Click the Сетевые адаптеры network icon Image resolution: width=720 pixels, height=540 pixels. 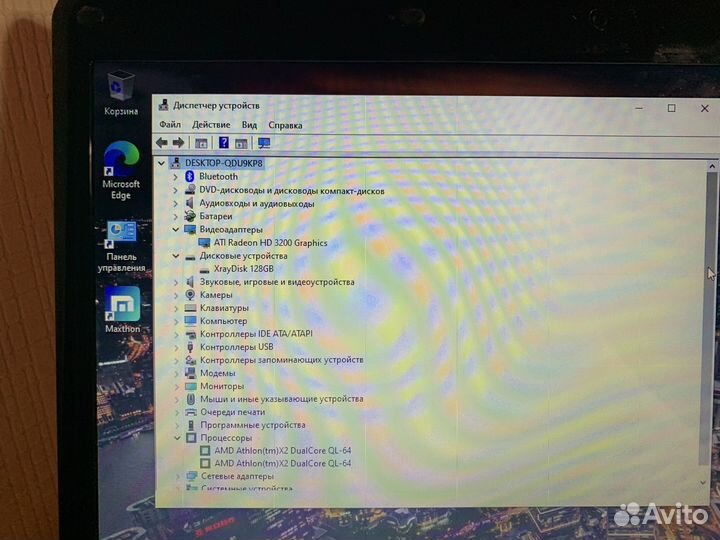192,476
